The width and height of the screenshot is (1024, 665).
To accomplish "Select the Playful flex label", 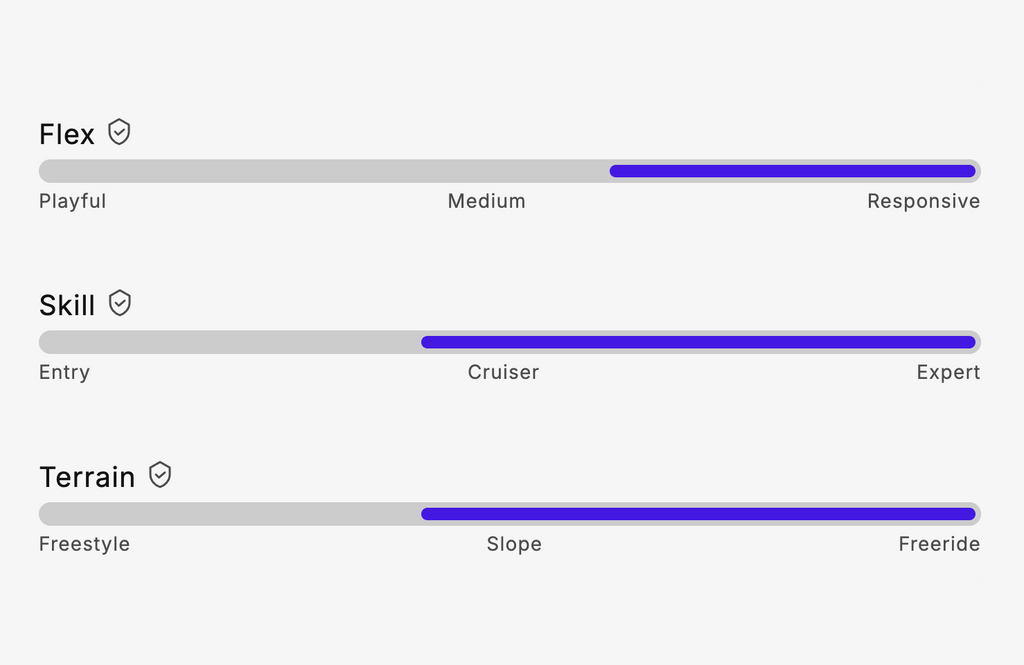I will click(x=72, y=201).
